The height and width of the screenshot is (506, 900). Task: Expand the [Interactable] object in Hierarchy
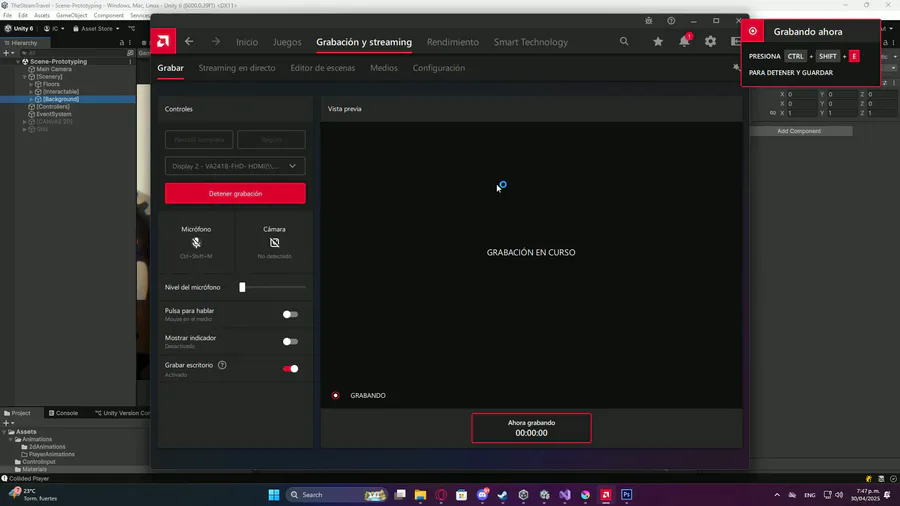[31, 92]
